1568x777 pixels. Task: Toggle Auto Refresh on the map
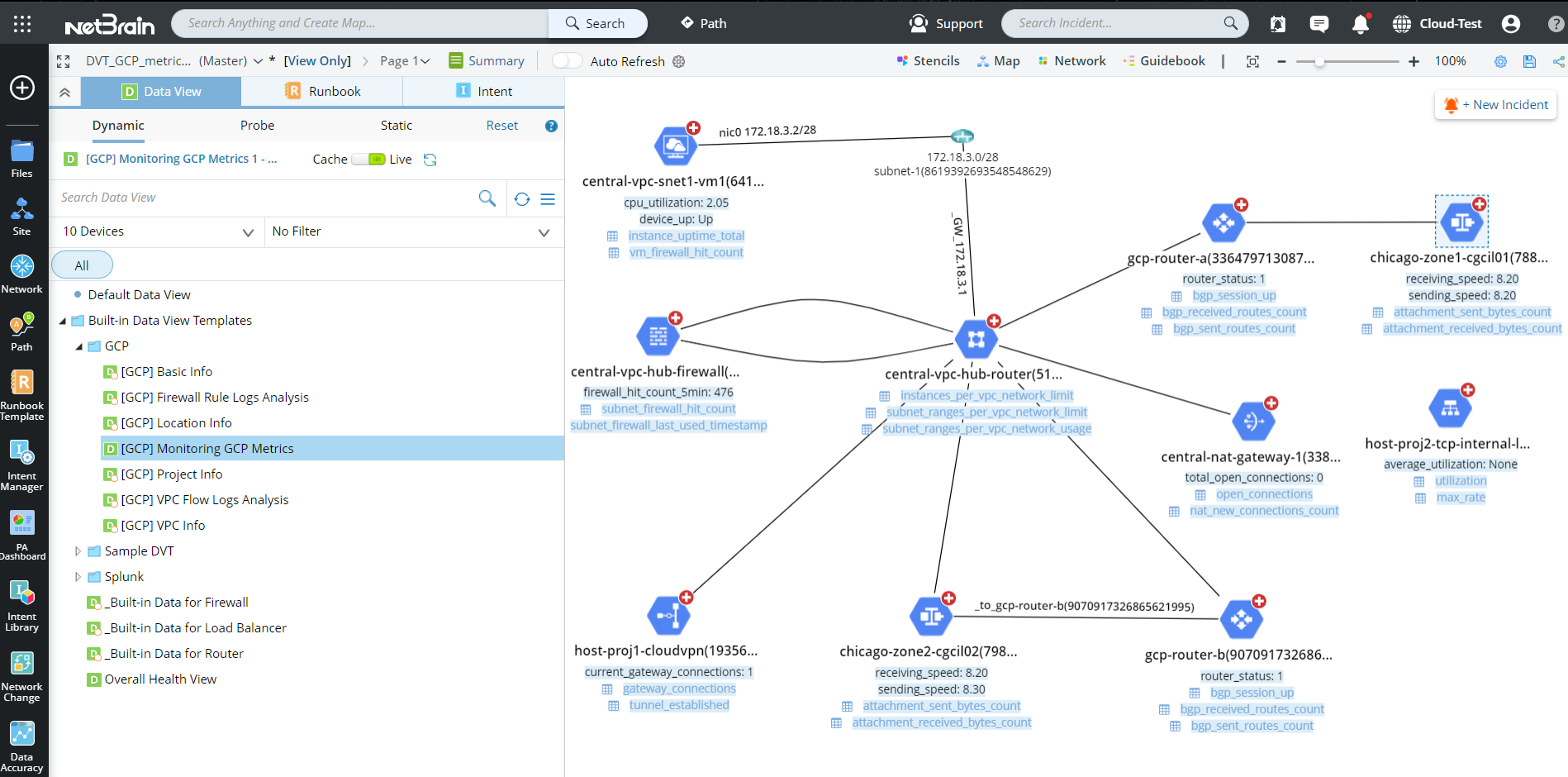point(567,60)
